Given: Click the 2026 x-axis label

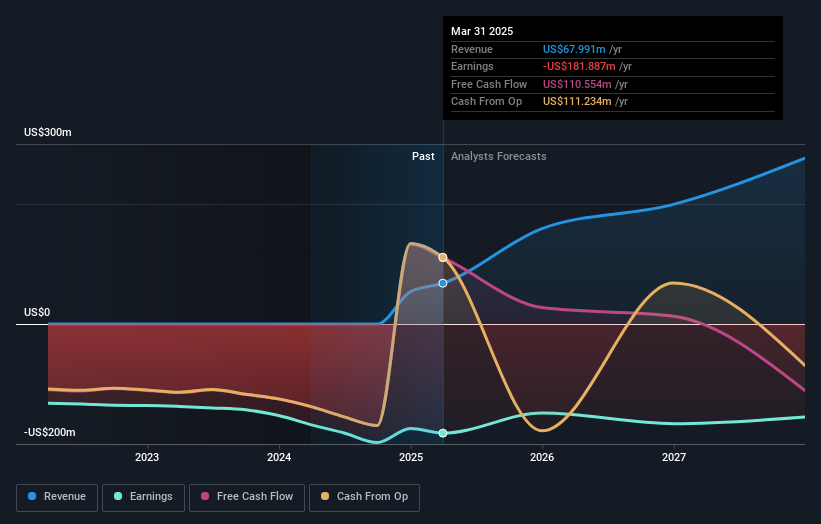Looking at the screenshot, I should (542, 458).
